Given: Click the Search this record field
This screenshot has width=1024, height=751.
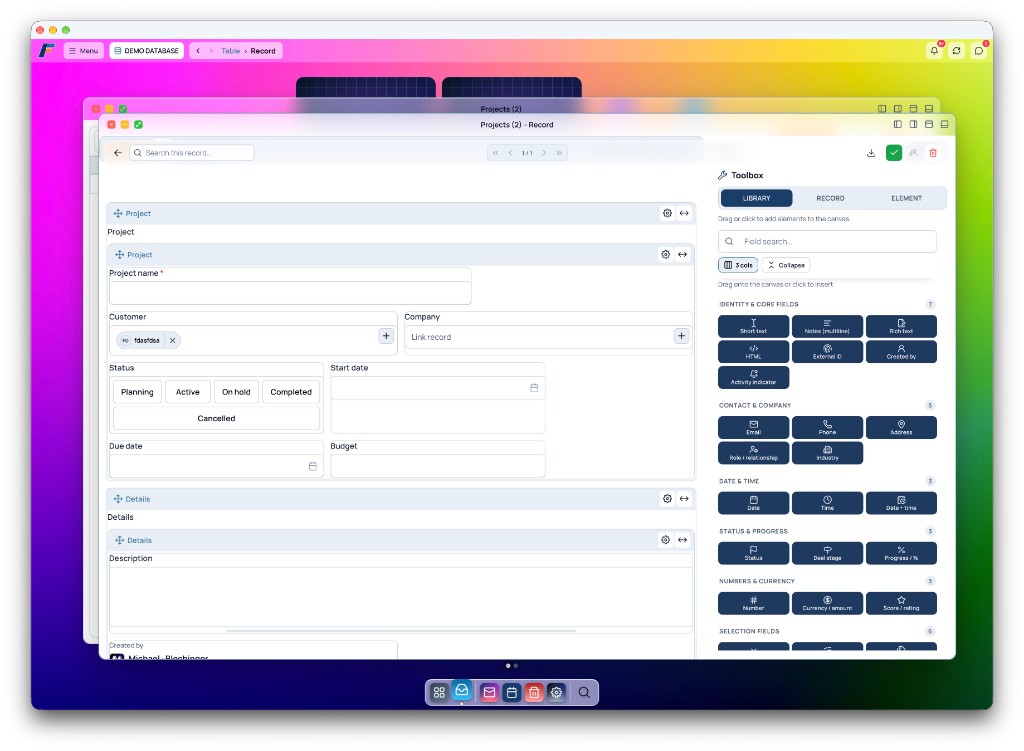Looking at the screenshot, I should pyautogui.click(x=191, y=153).
